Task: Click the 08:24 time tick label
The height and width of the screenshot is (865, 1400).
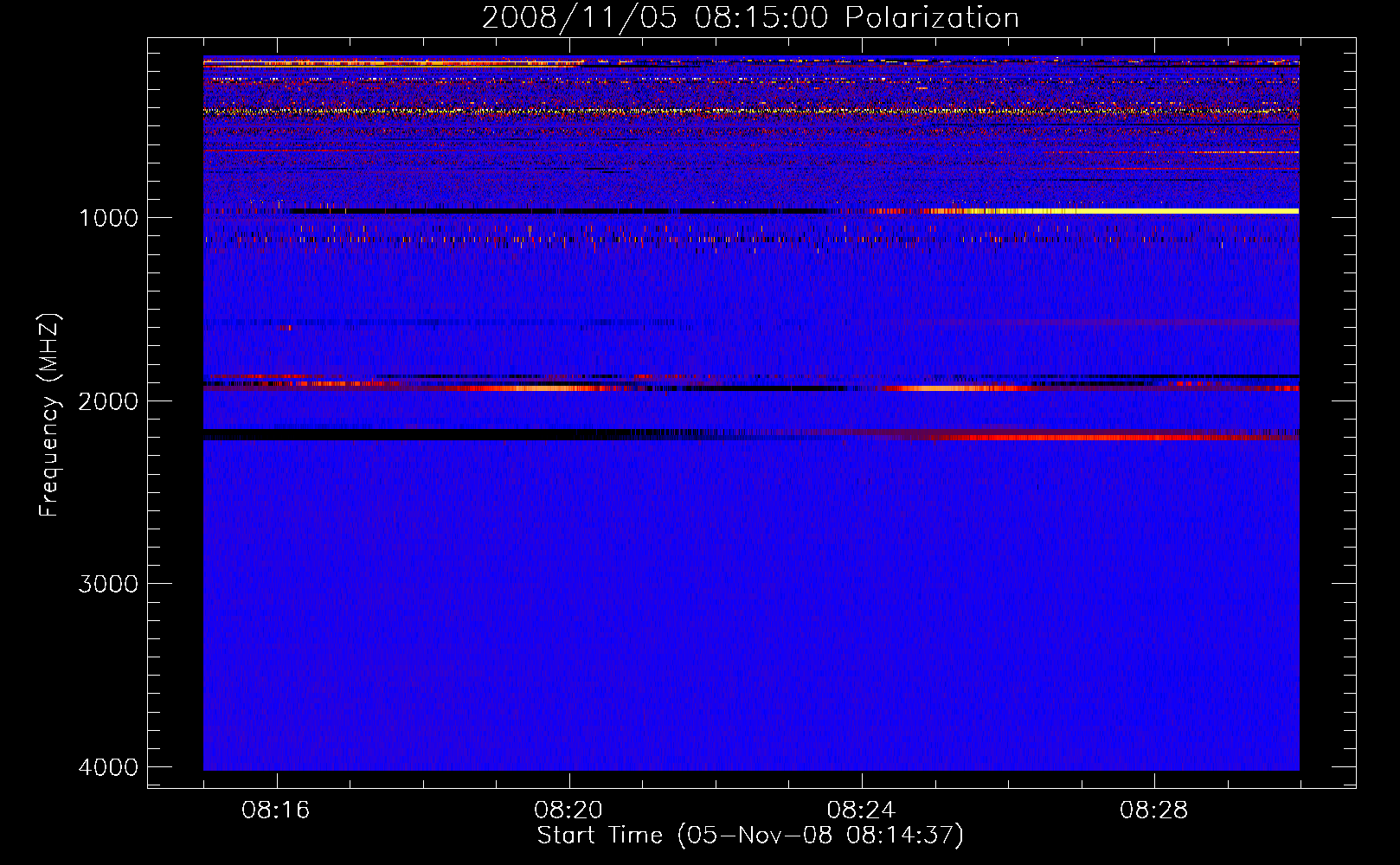Action: (861, 811)
